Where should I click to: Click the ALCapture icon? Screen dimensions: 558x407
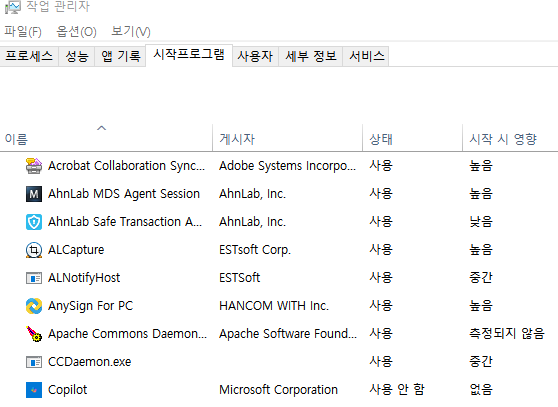(34, 250)
